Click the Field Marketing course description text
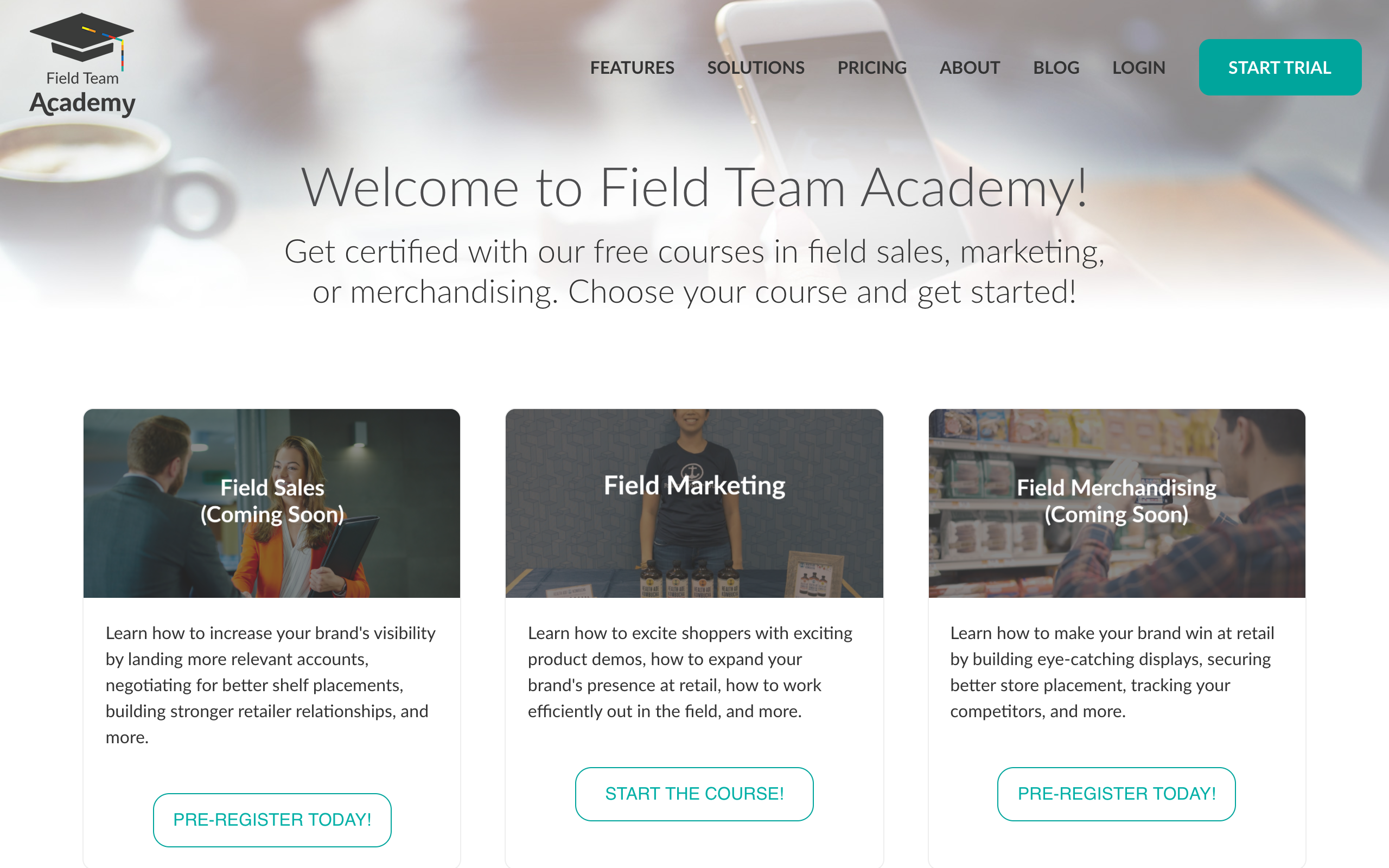 pos(690,672)
